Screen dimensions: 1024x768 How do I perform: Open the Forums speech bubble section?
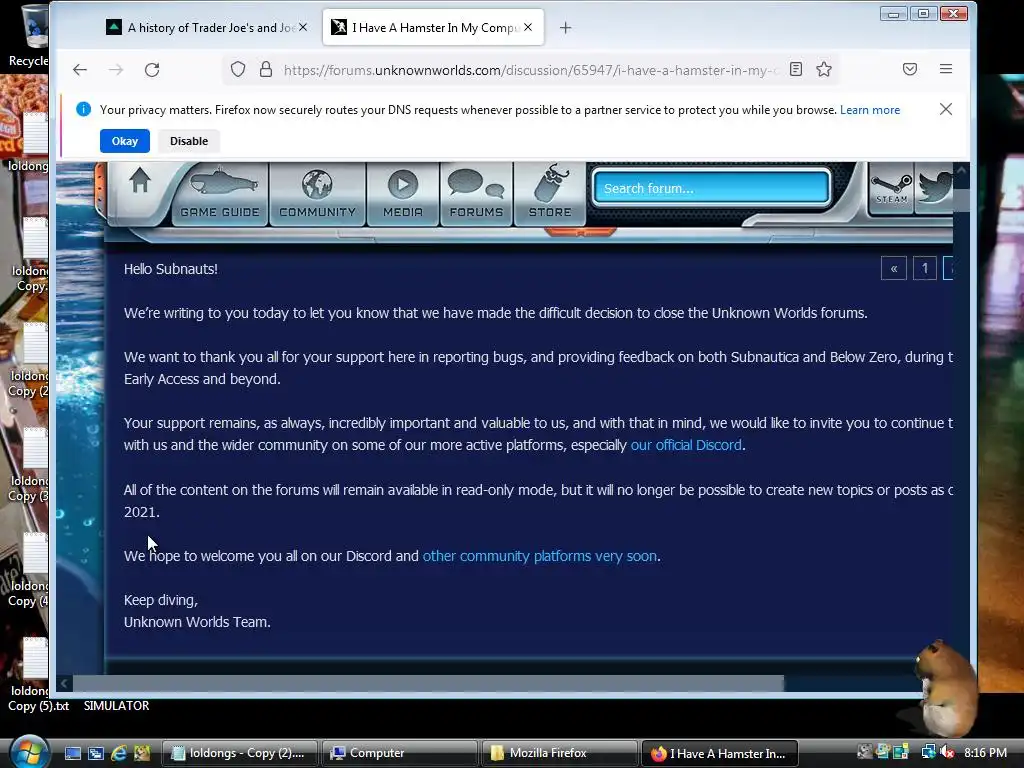point(476,194)
